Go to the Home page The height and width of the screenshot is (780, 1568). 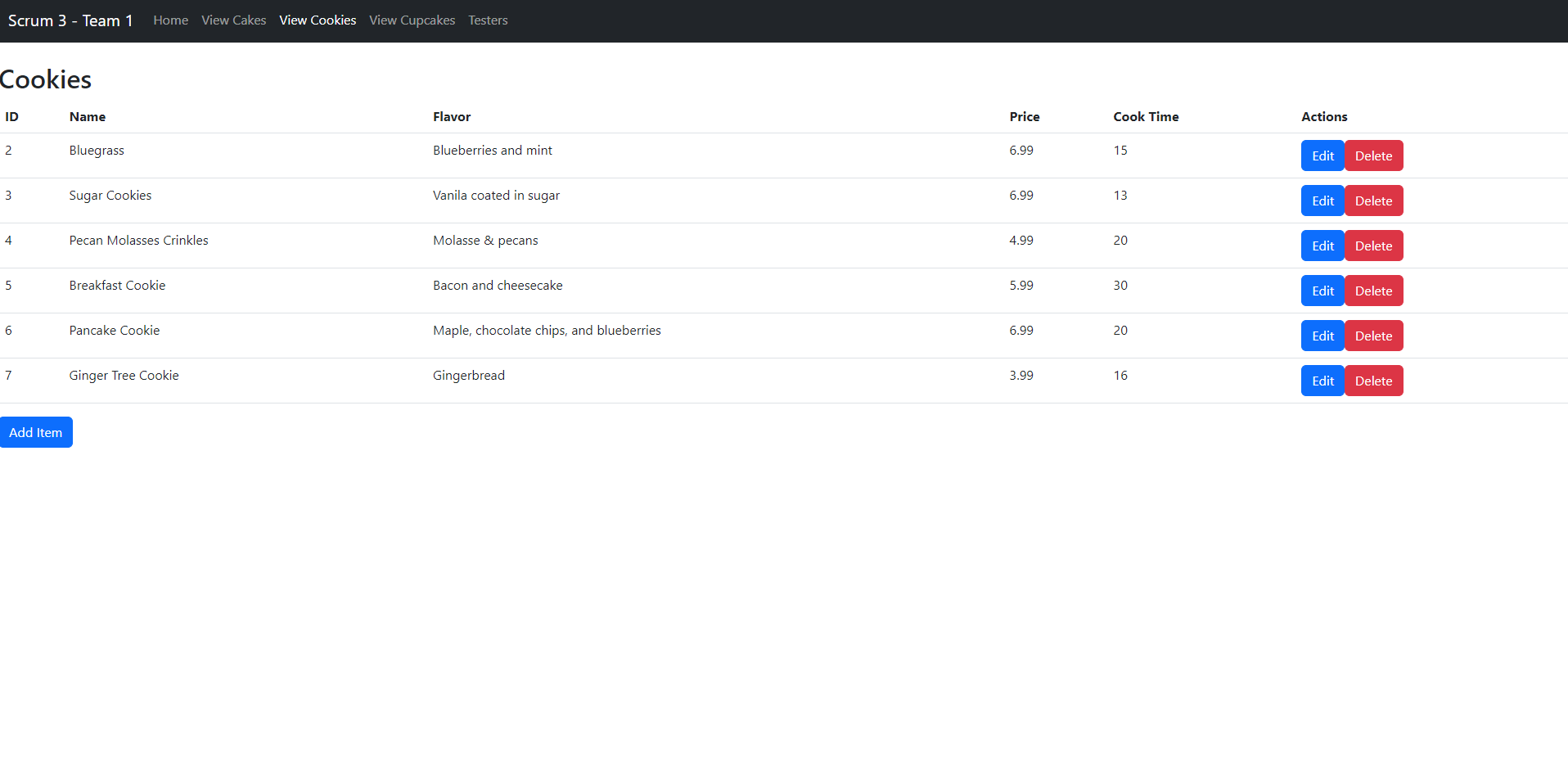click(170, 20)
